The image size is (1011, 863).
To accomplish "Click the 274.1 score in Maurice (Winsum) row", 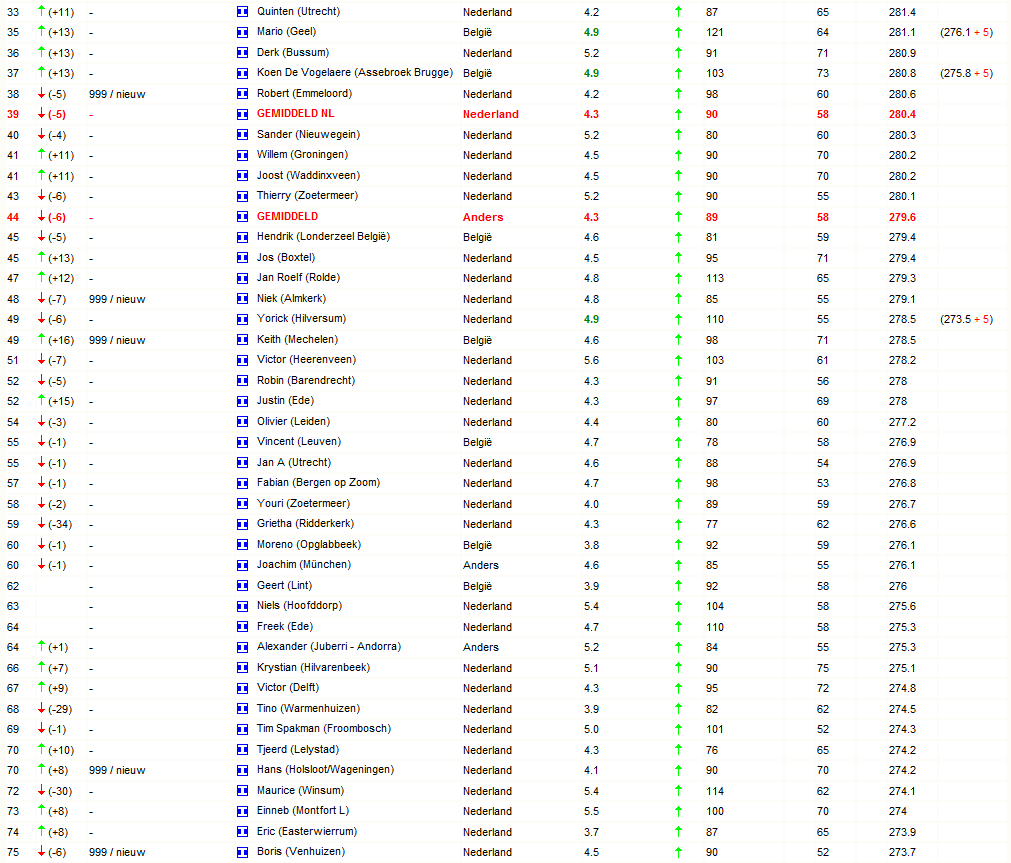I will (x=902, y=791).
